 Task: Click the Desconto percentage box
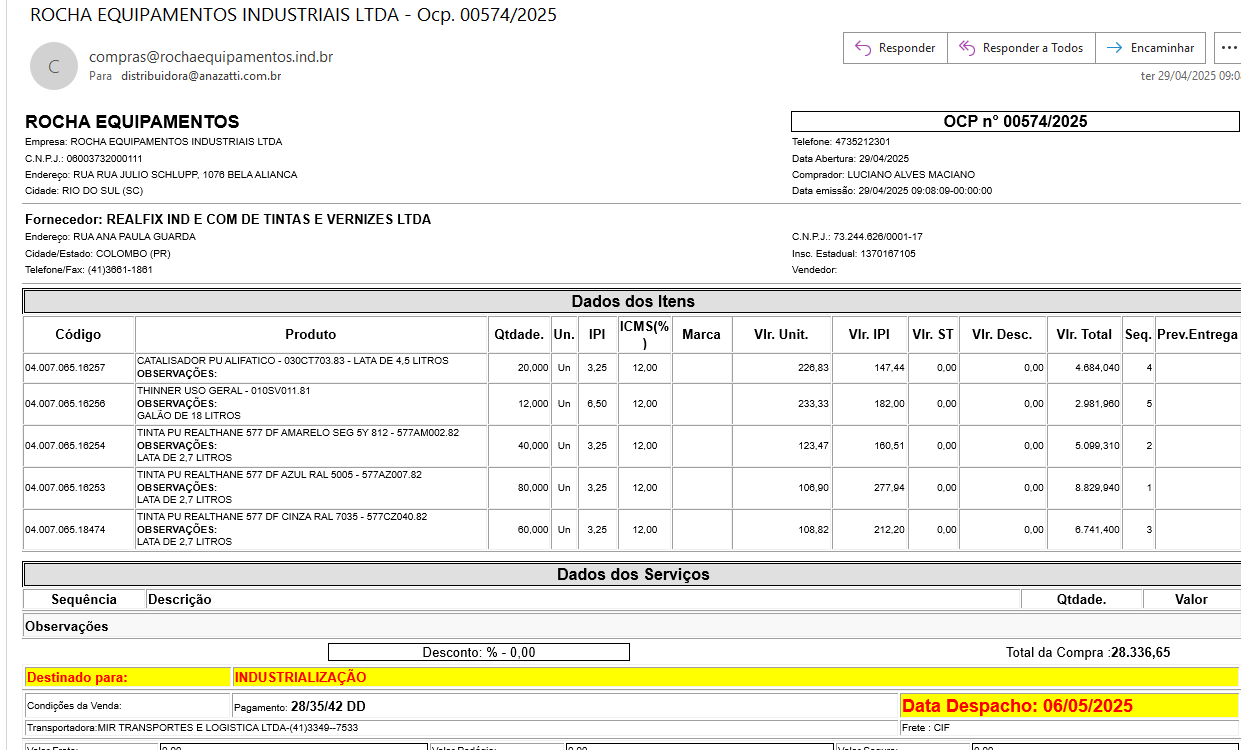point(478,652)
